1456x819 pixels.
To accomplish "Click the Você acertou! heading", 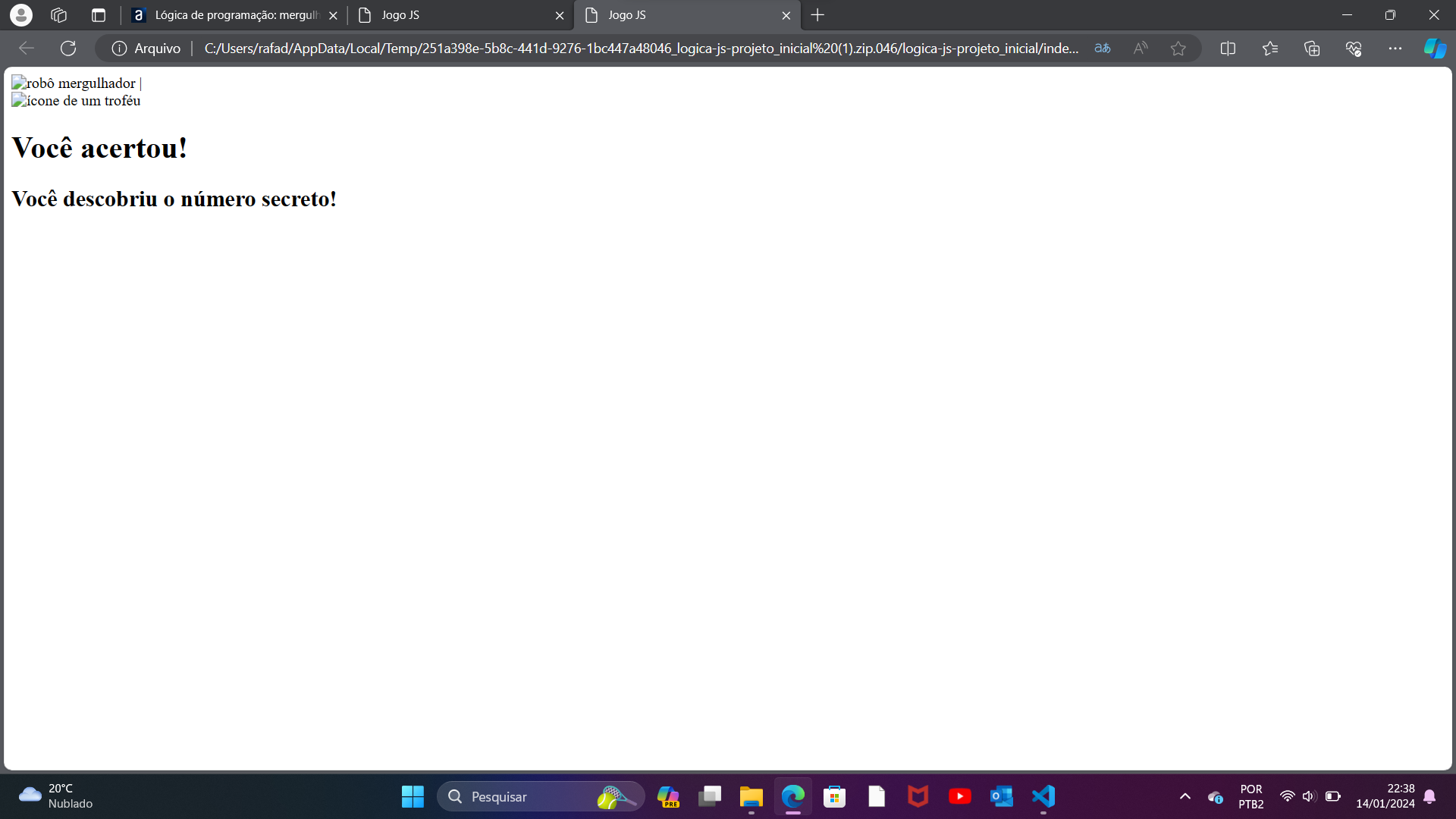I will 99,148.
